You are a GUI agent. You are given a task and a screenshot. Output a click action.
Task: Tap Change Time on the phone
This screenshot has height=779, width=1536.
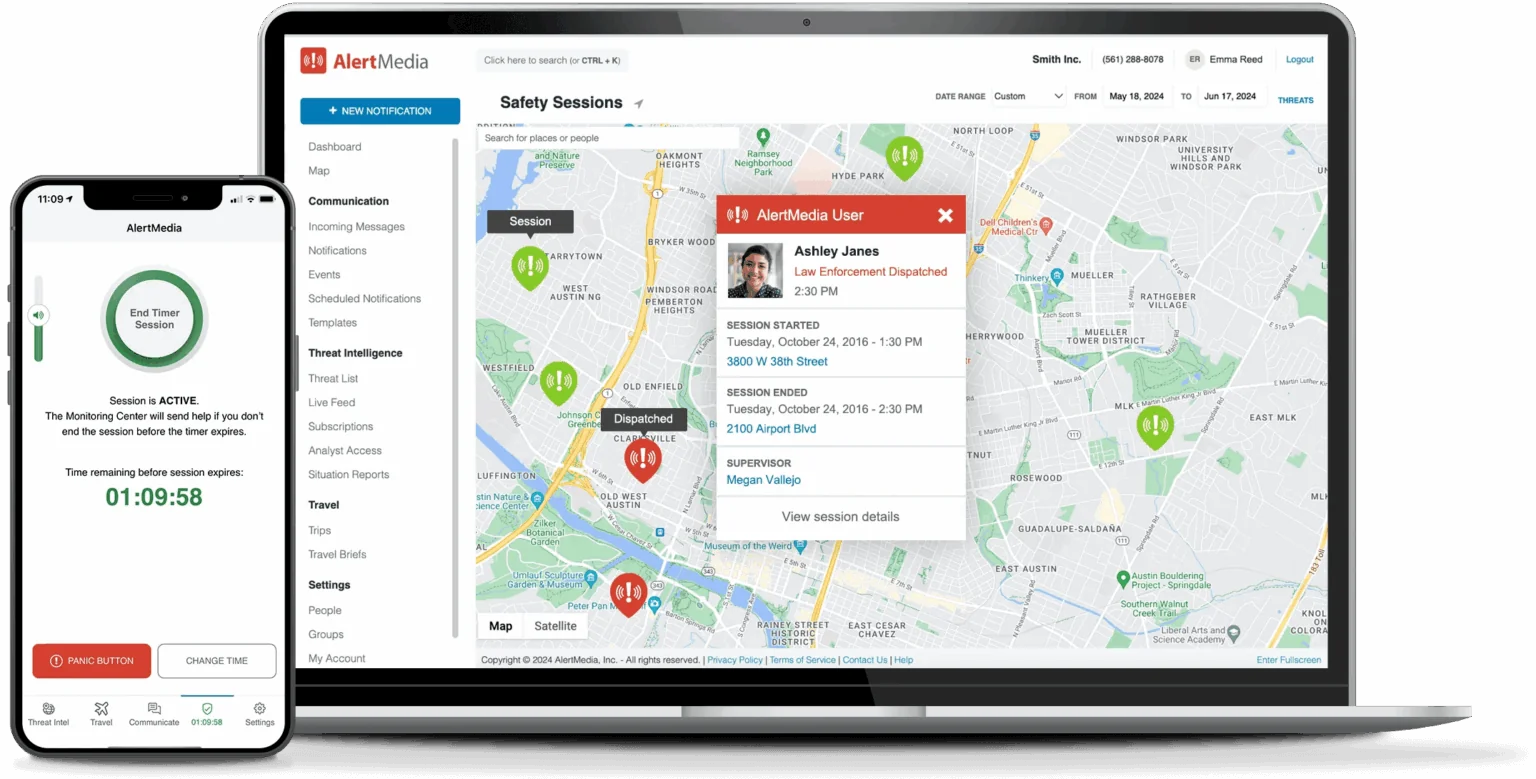tap(217, 661)
